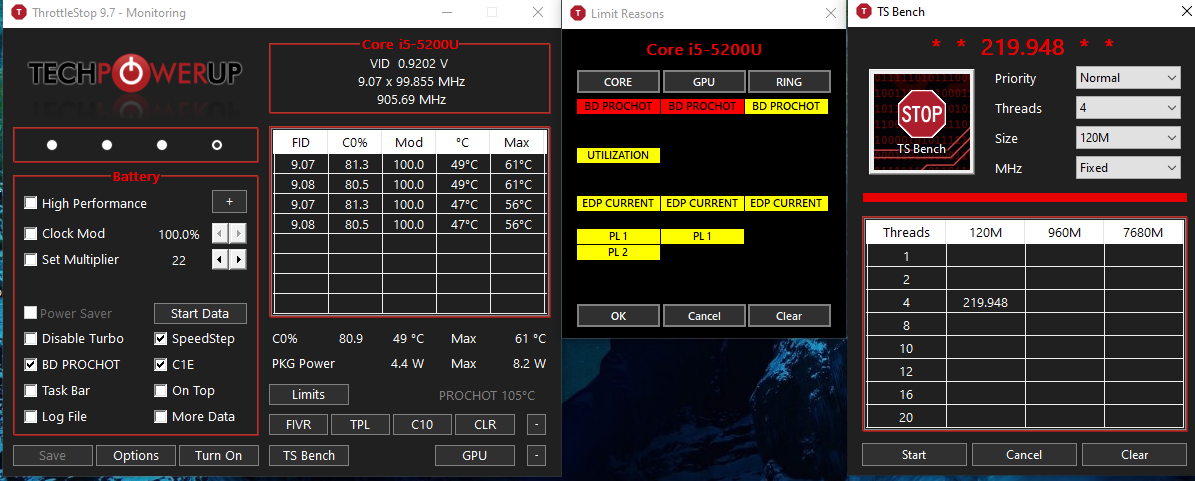Open TS Bench from ThrottleStop
This screenshot has width=1195, height=481.
tap(309, 455)
